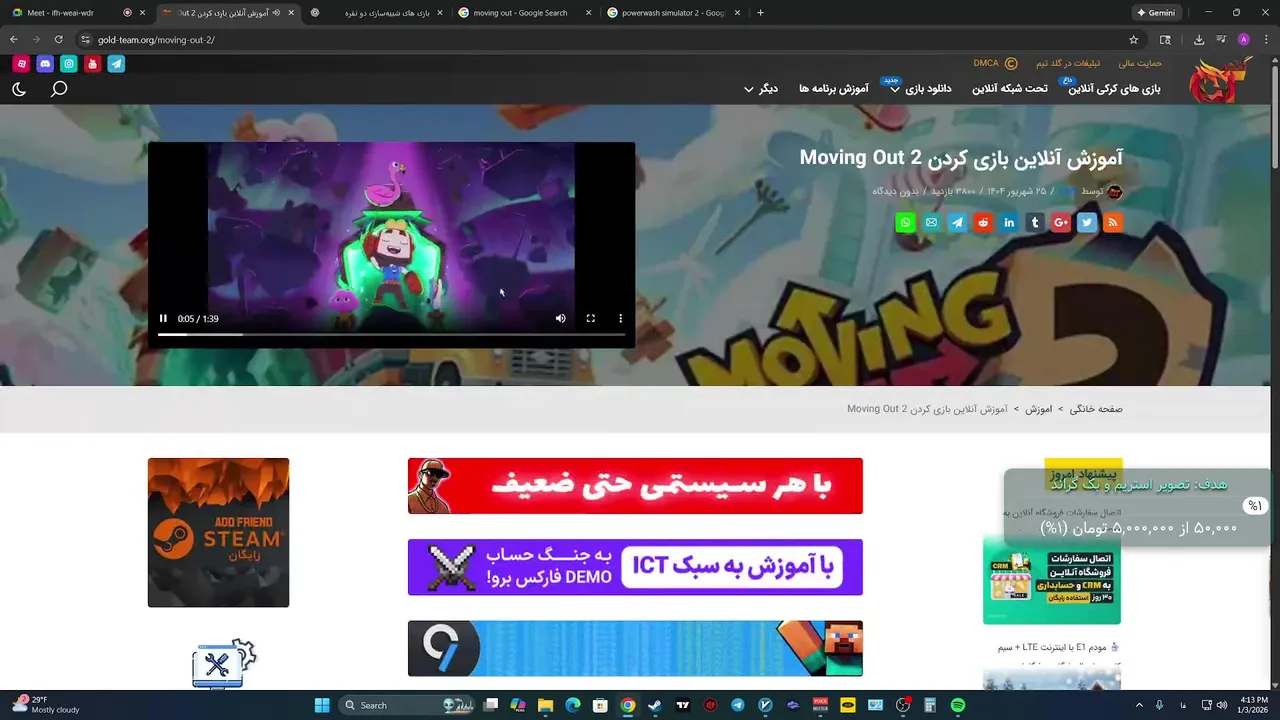Seek along the video progress bar
Screen dimensions: 1280x720
pos(391,335)
